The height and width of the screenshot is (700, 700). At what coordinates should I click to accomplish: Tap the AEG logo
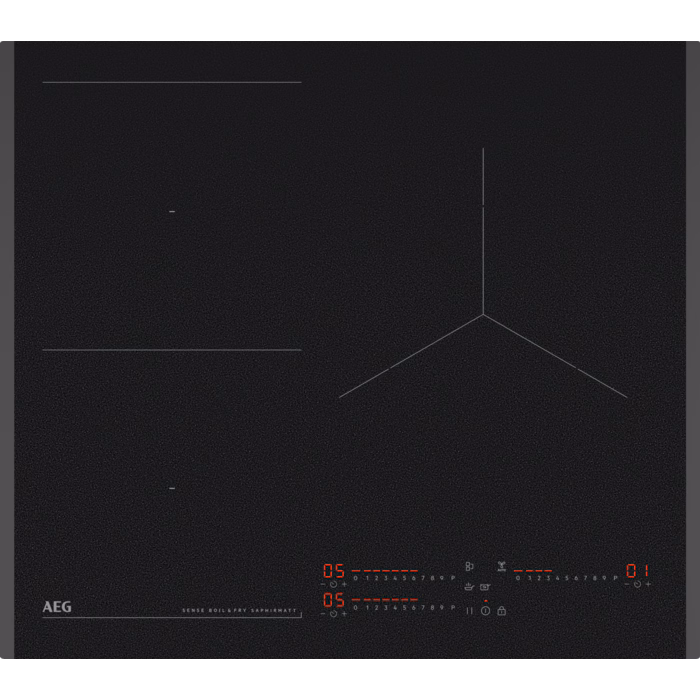coord(57,607)
